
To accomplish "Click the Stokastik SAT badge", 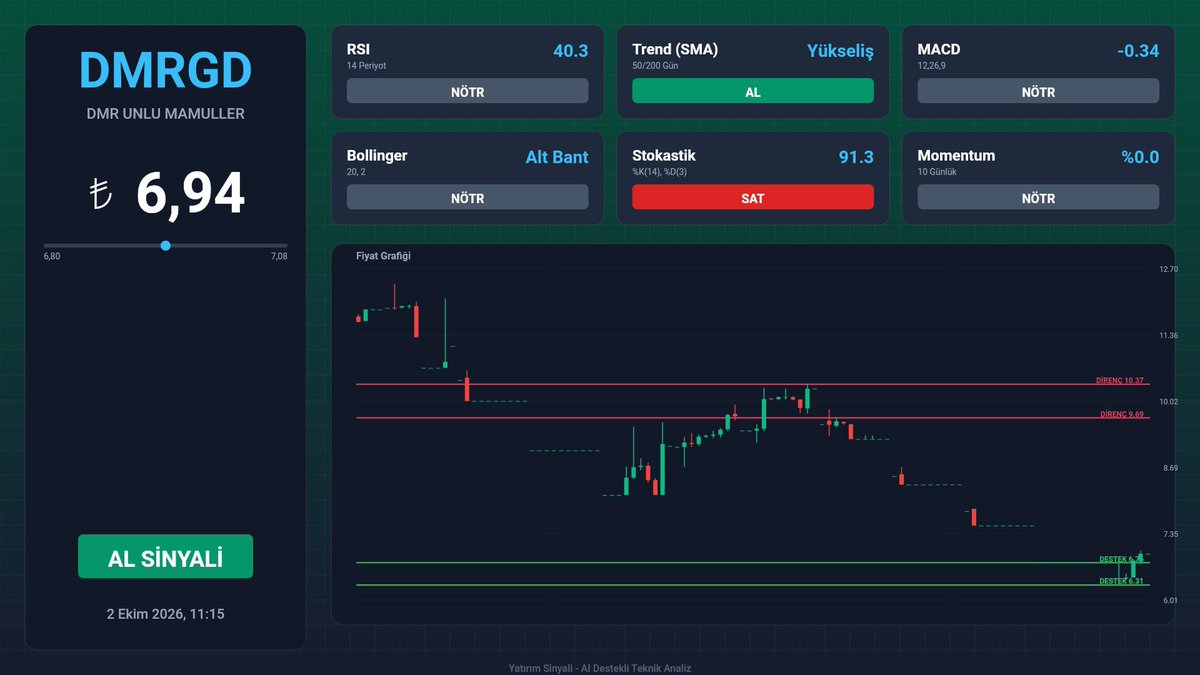I will pos(753,198).
